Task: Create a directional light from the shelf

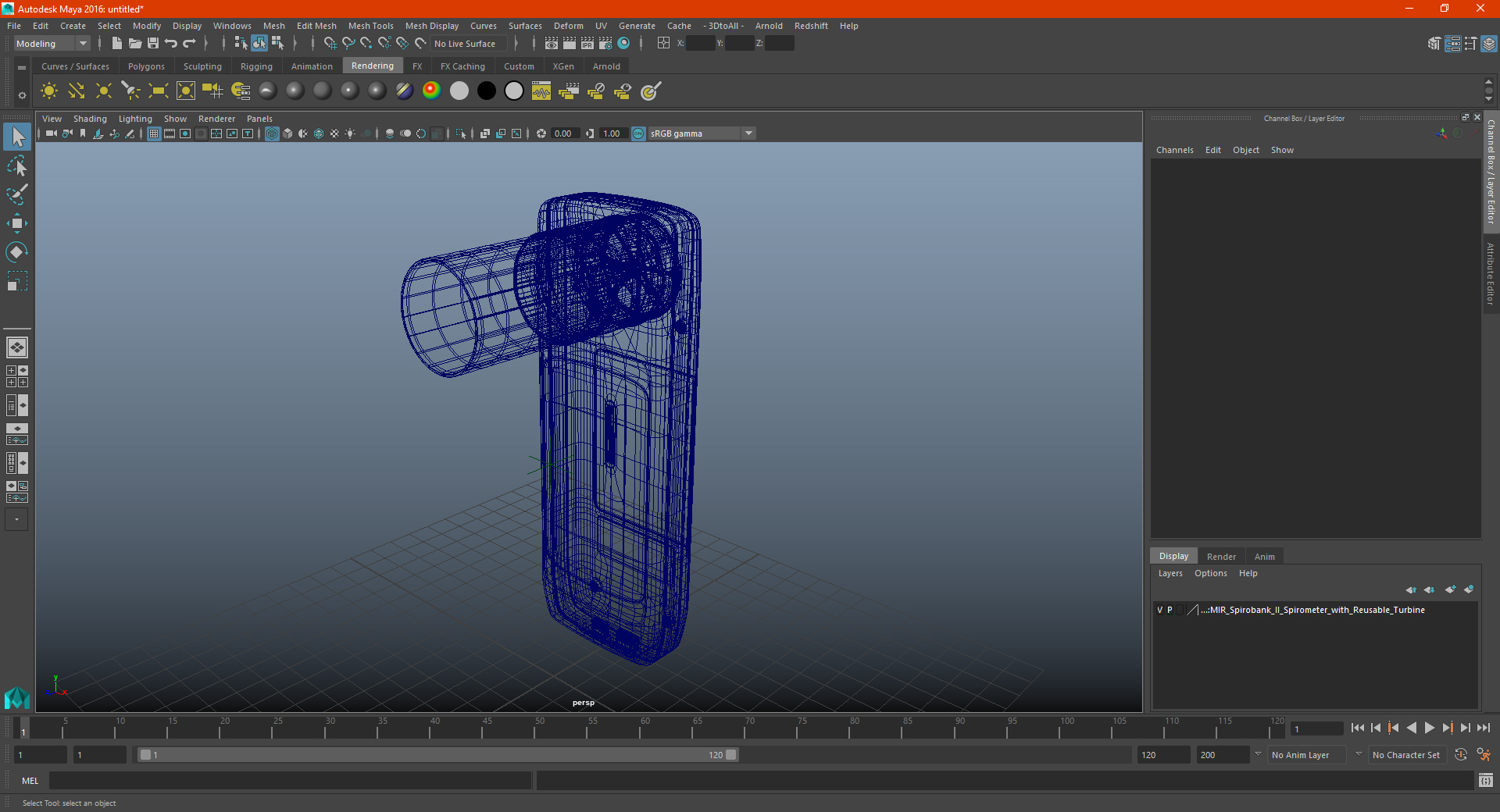Action: click(x=77, y=91)
